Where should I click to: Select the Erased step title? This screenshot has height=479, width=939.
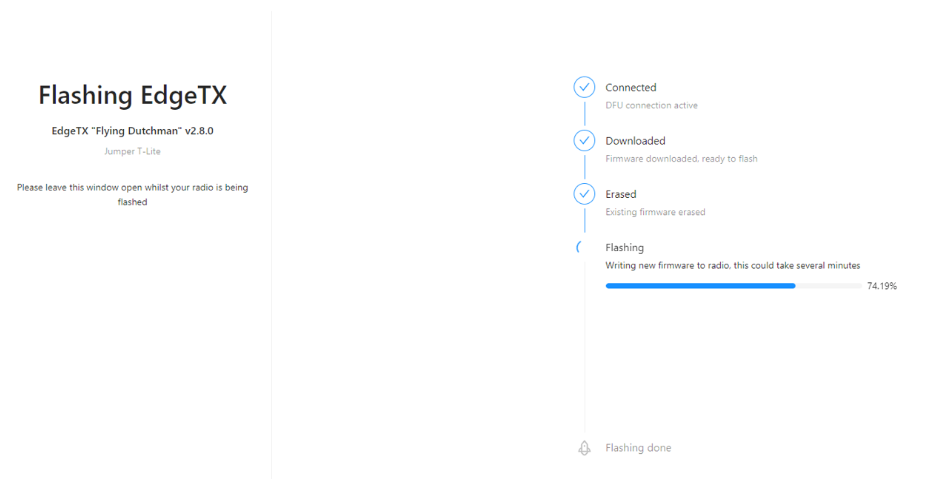[621, 194]
